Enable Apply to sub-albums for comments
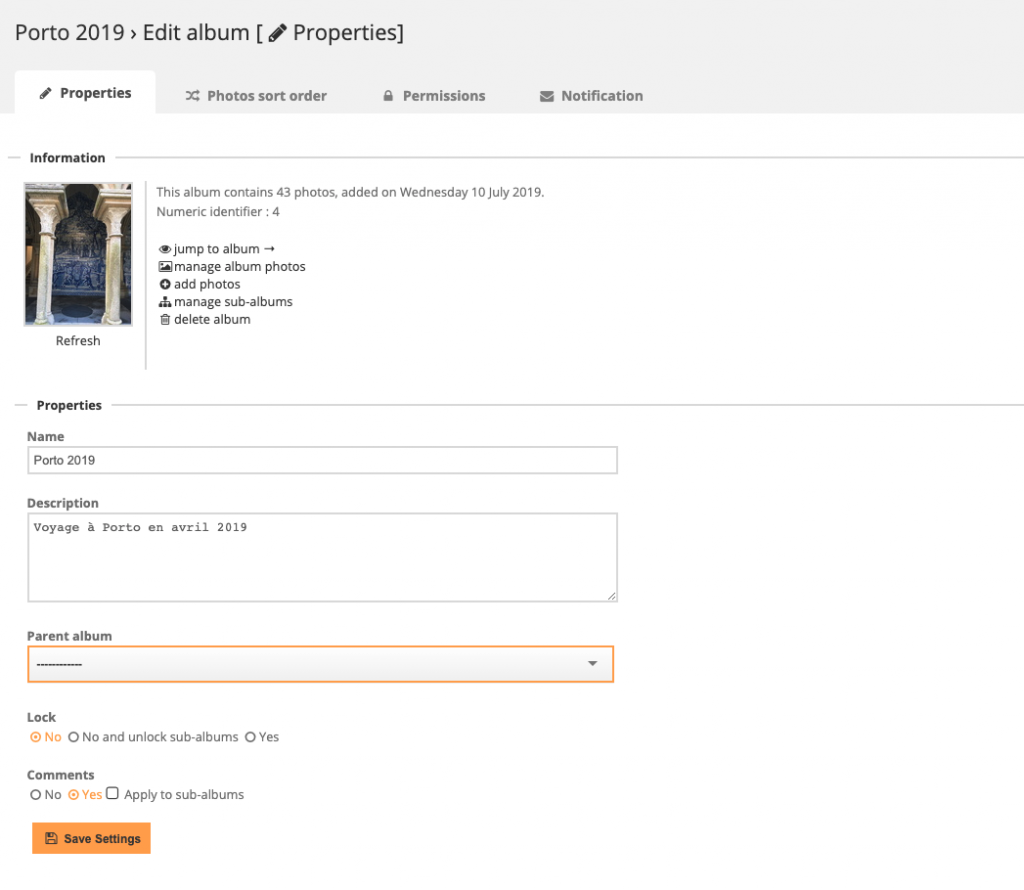This screenshot has width=1024, height=890. 111,793
